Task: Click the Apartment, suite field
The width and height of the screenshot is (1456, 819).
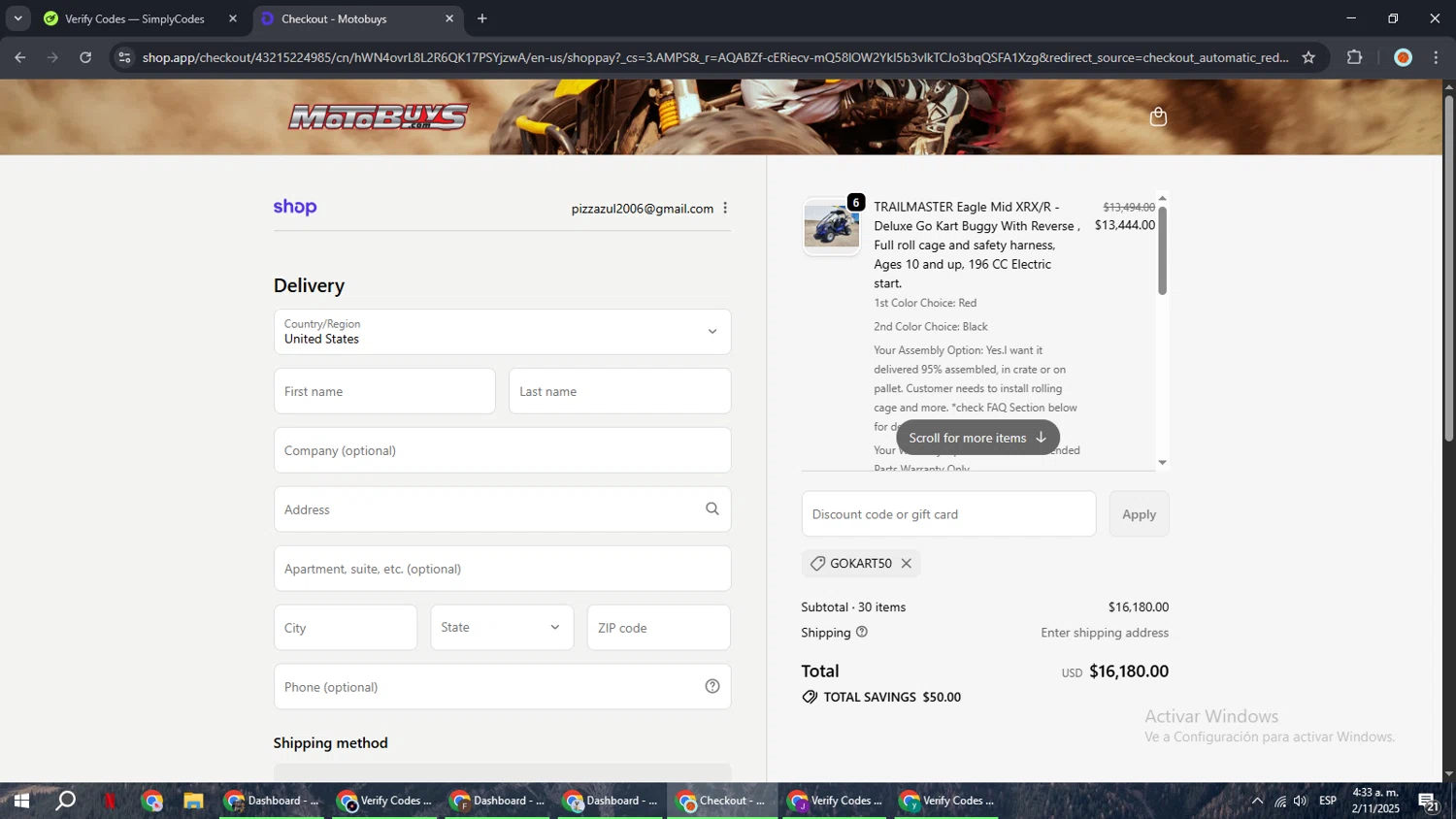Action: pos(502,569)
